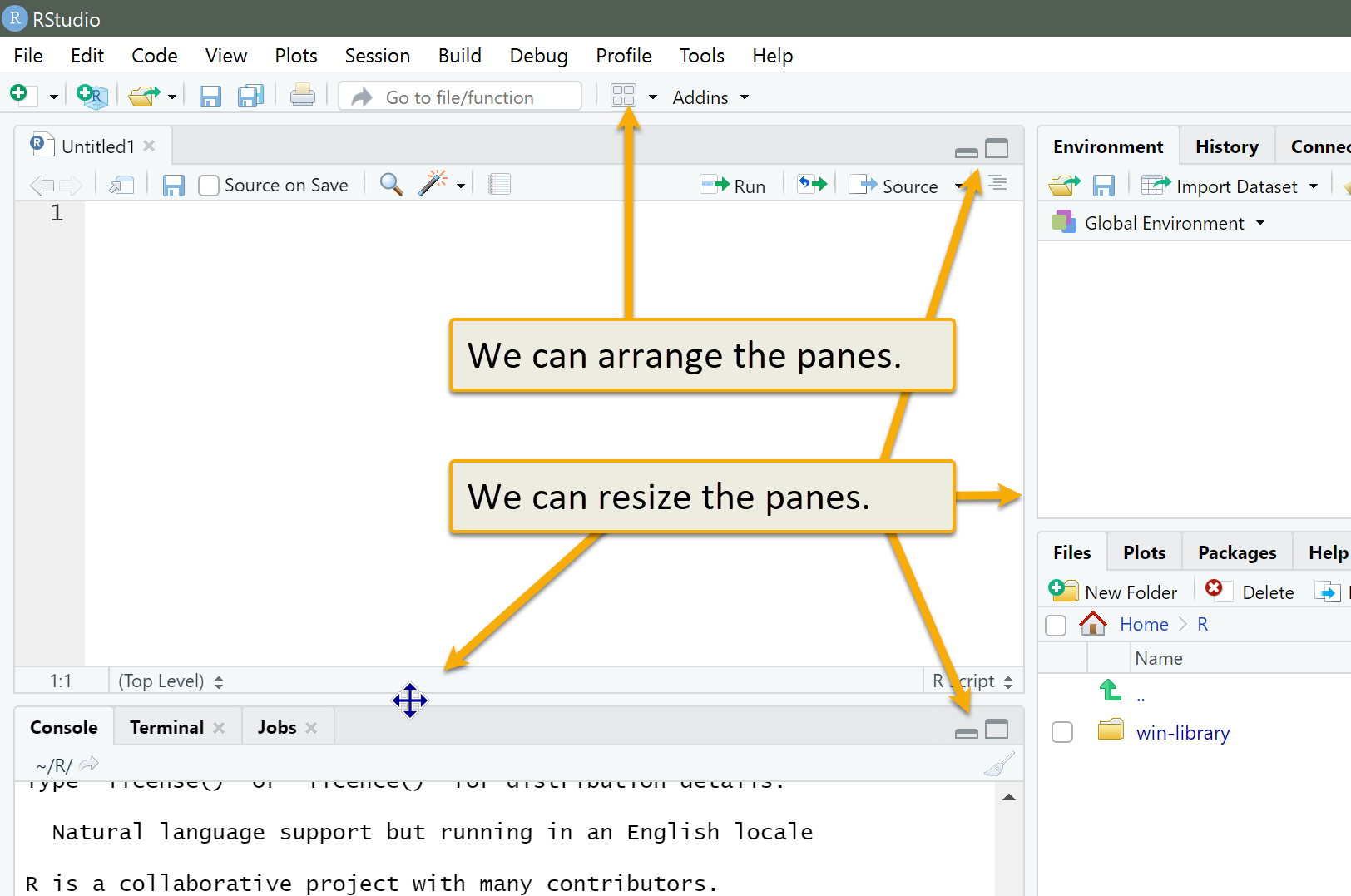Minimize the source editor pane

click(967, 152)
